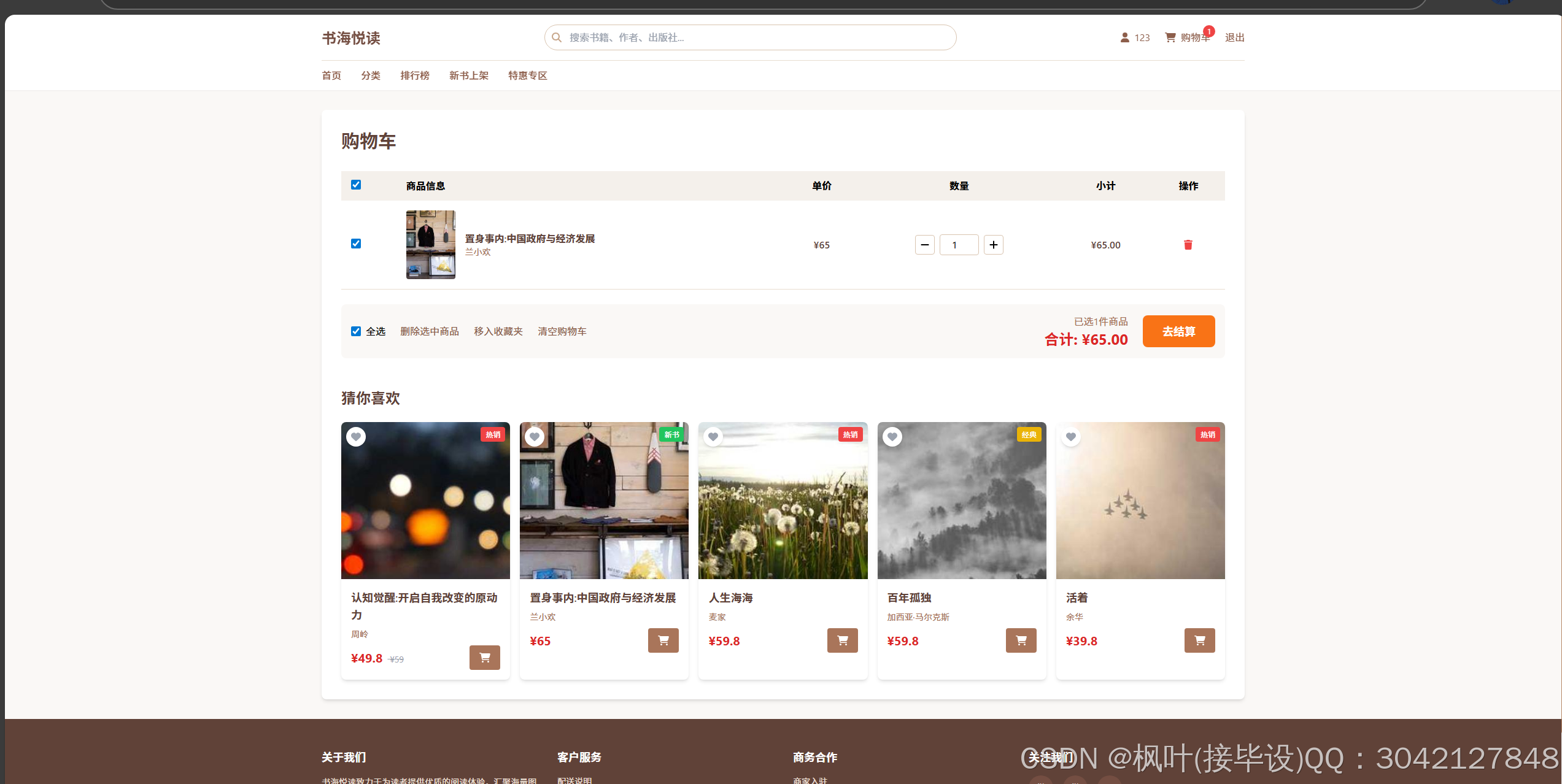Add 百年孤独 to cart via cart icon

pyautogui.click(x=1021, y=640)
